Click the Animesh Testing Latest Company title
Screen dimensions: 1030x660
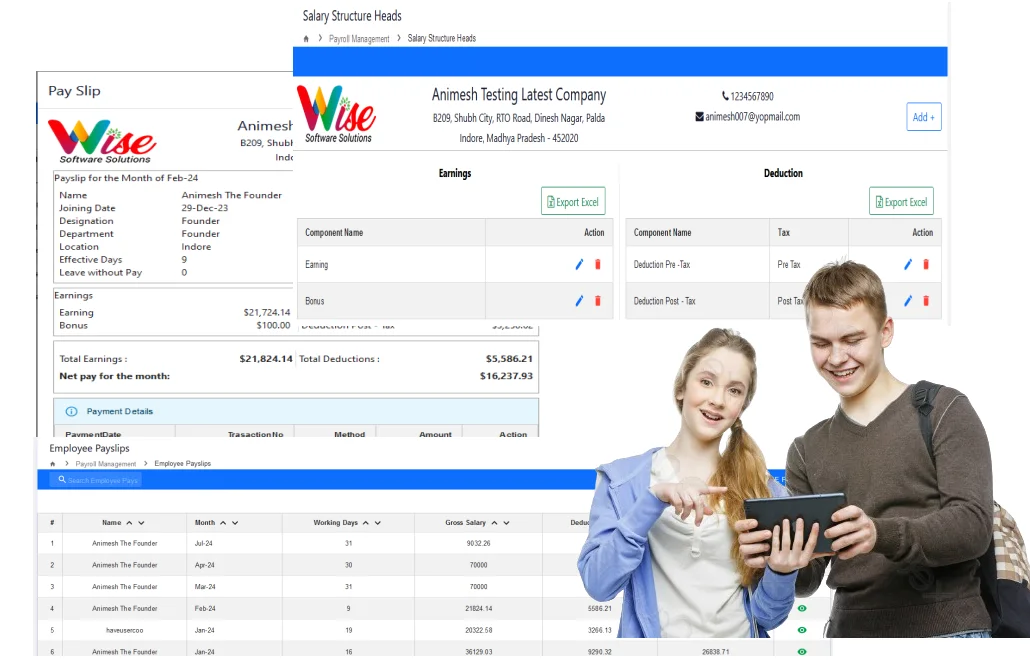(519, 95)
